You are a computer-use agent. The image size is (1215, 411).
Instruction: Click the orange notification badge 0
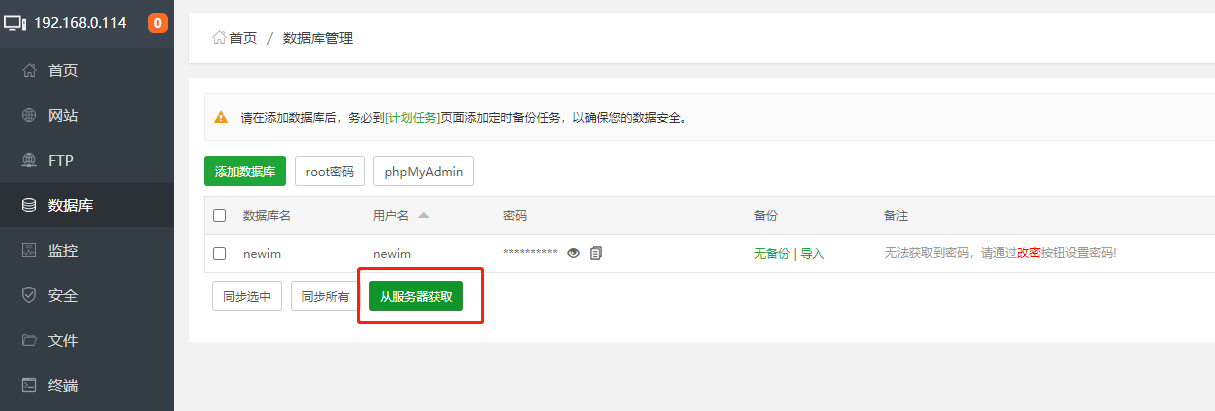coord(157,22)
